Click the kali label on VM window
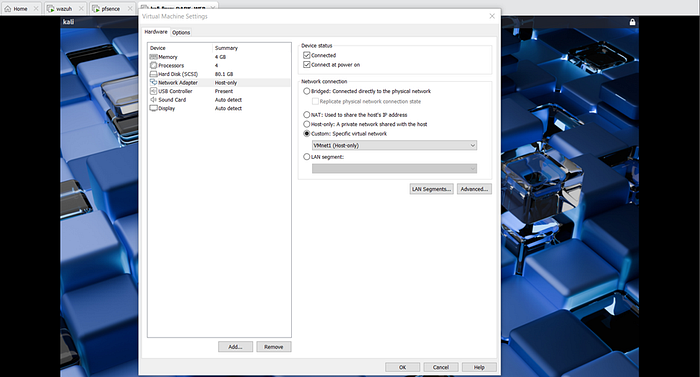Viewport: 700px width, 377px height. pos(68,22)
